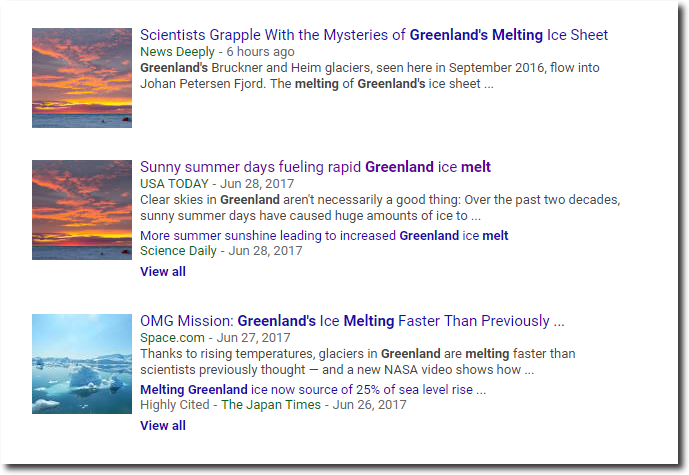Click the 'Jun 27, 2017' date by Space.com

pyautogui.click(x=254, y=337)
